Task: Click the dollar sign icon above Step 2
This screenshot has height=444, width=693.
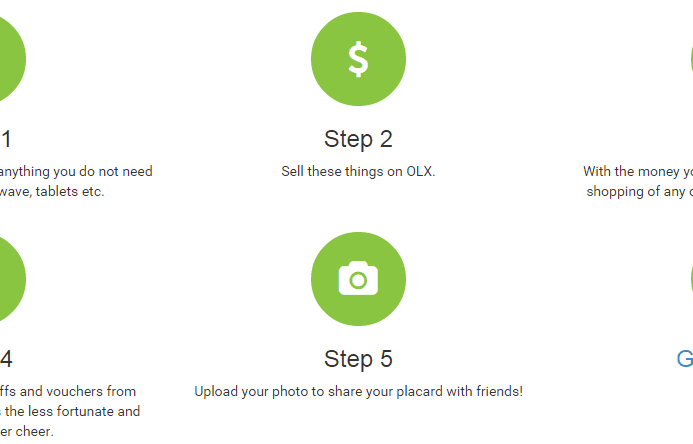Action: 358,59
